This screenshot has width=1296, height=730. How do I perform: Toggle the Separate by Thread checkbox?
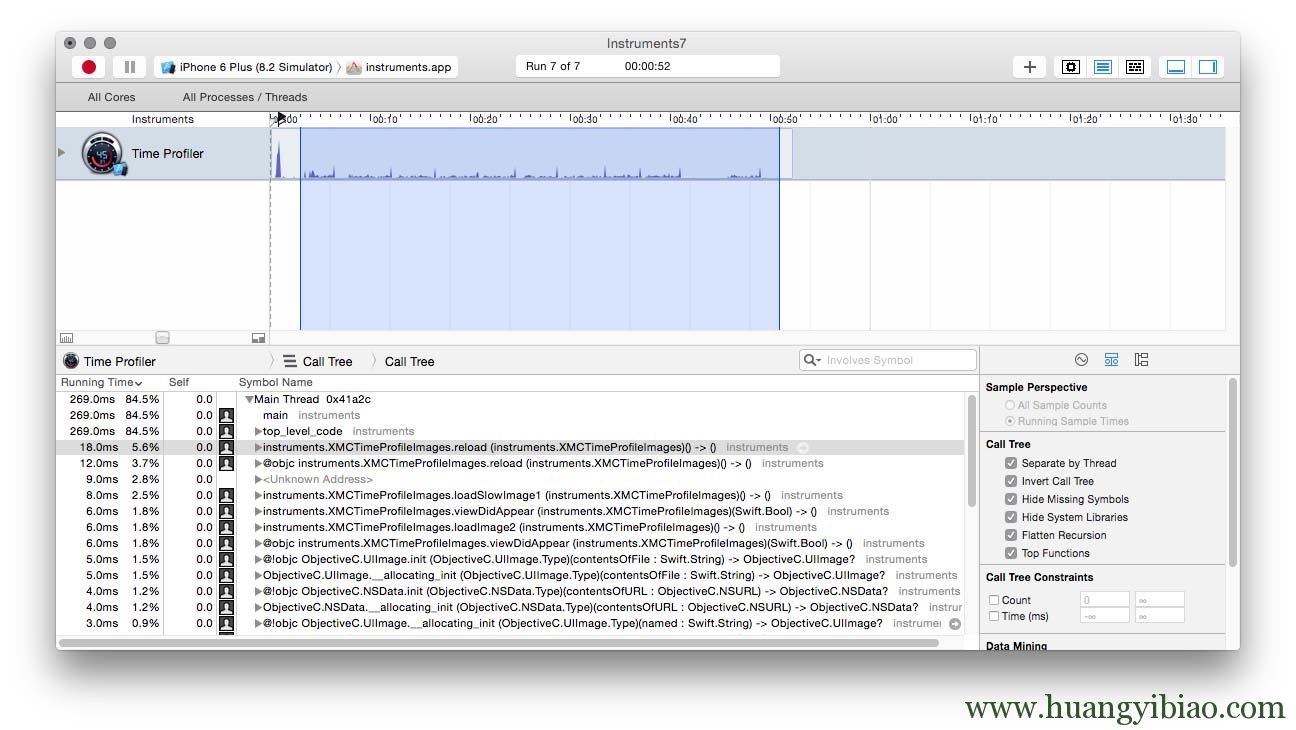pyautogui.click(x=1011, y=463)
